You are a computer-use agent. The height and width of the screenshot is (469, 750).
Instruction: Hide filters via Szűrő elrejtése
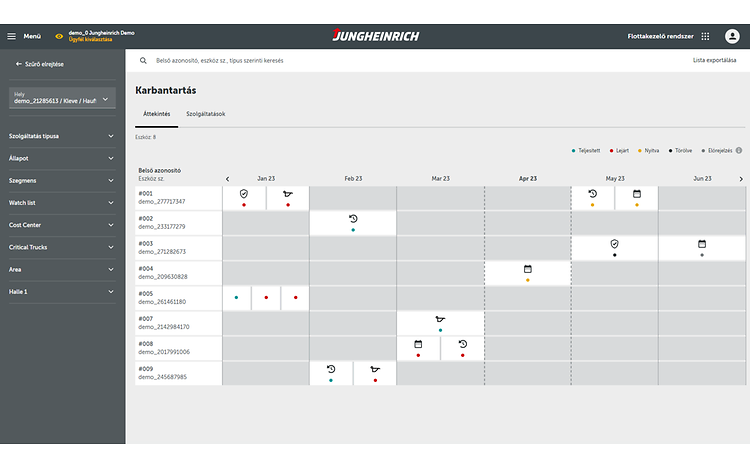pyautogui.click(x=40, y=64)
